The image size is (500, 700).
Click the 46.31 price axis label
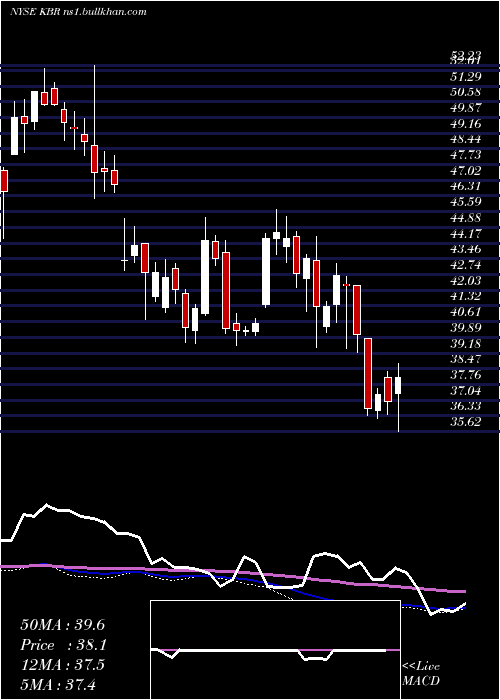coord(466,186)
